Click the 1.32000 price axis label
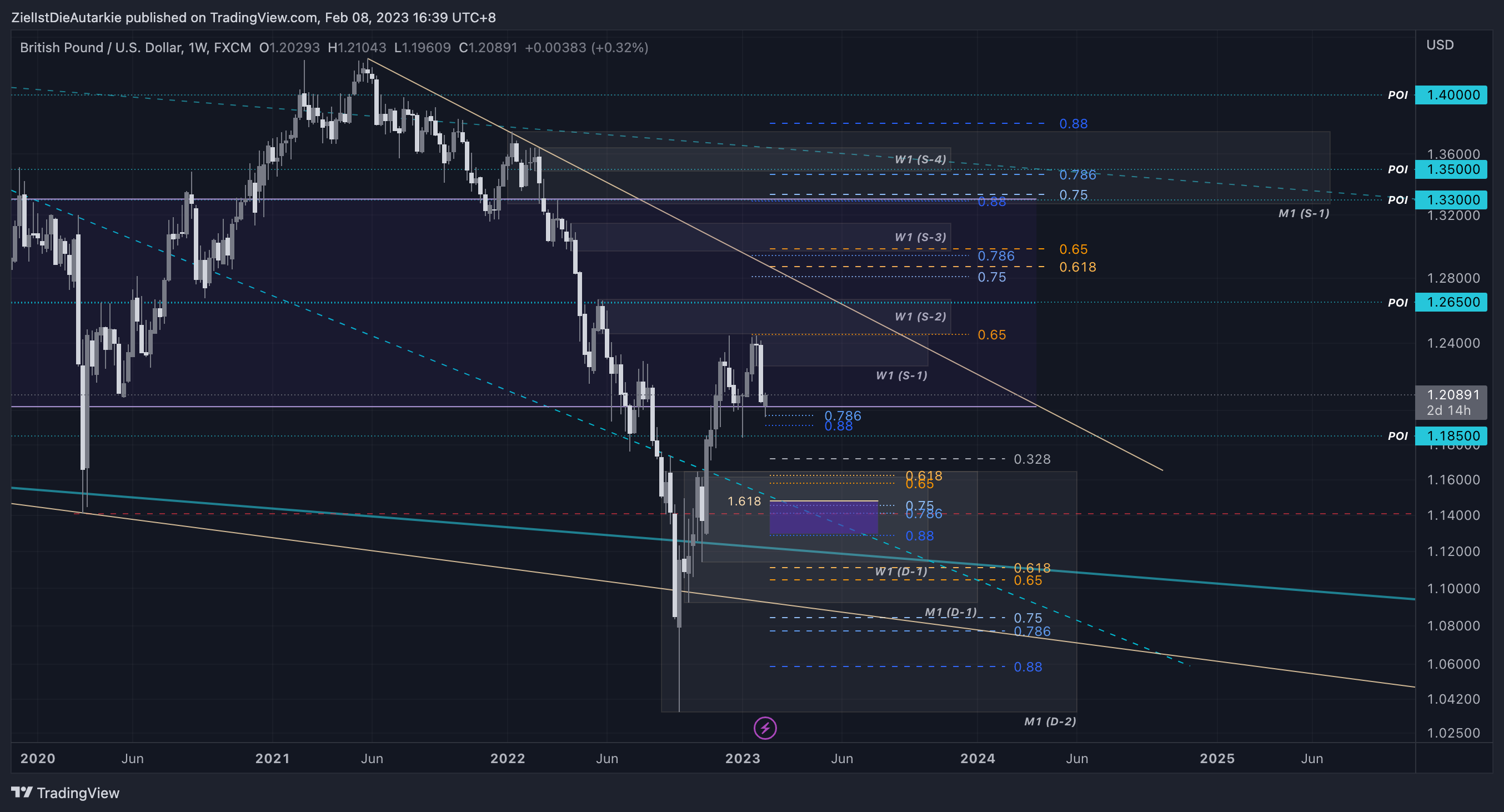Image resolution: width=1504 pixels, height=812 pixels. coord(1453,216)
